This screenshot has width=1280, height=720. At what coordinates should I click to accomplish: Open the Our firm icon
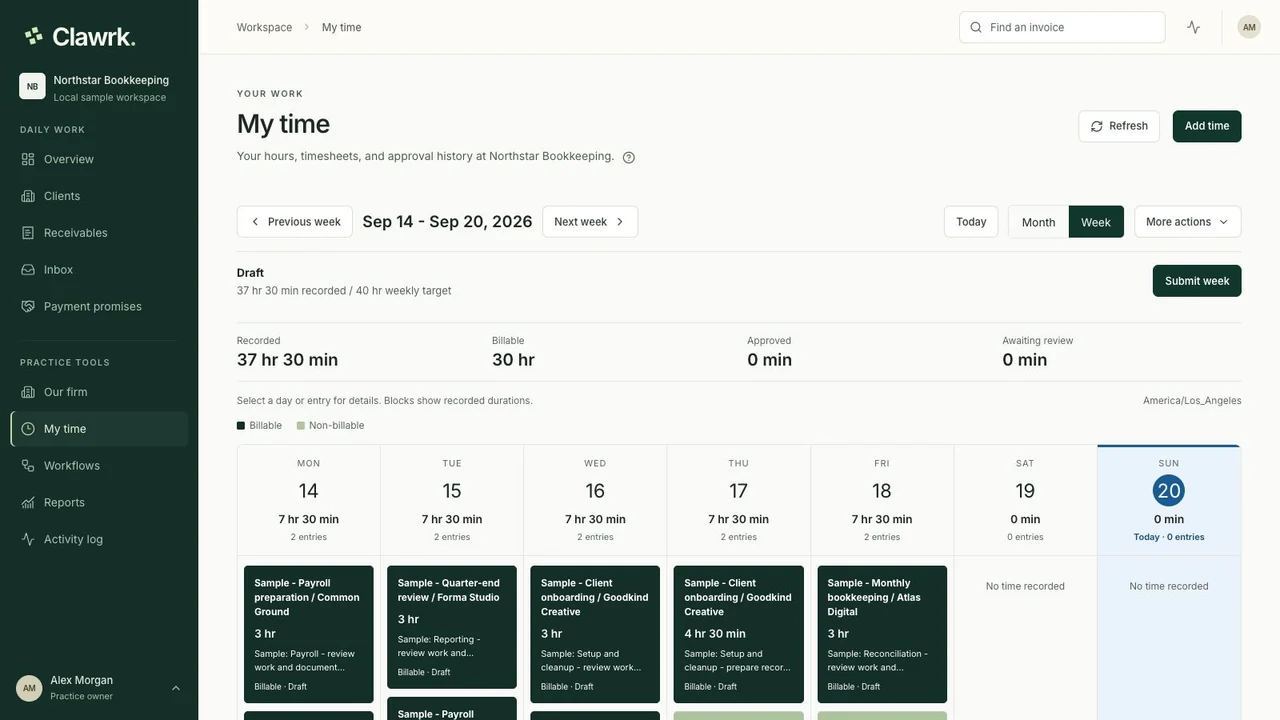(x=28, y=392)
